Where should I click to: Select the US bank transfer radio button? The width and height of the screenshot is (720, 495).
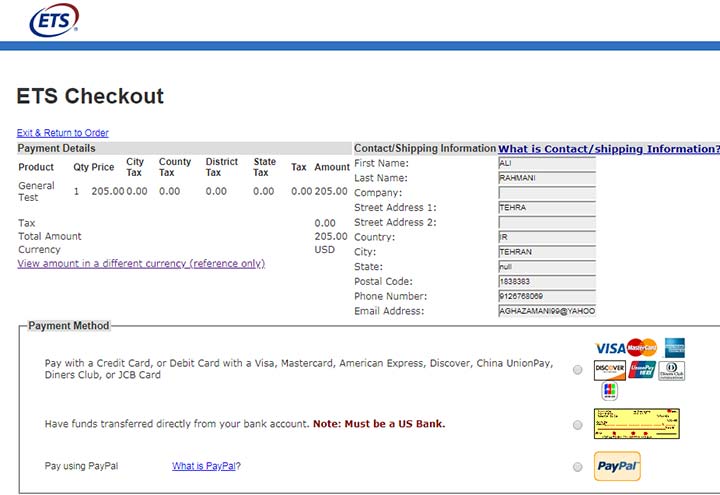pyautogui.click(x=578, y=425)
